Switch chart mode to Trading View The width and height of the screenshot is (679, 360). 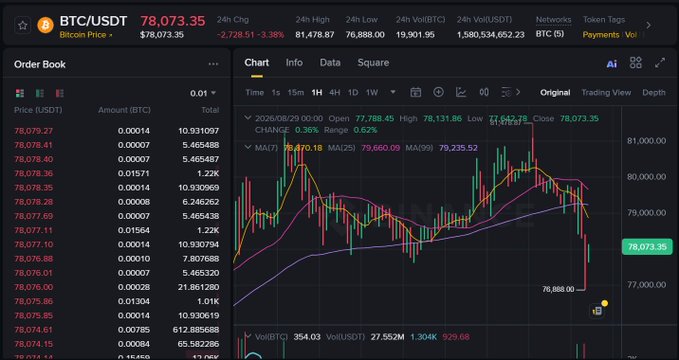(x=606, y=92)
